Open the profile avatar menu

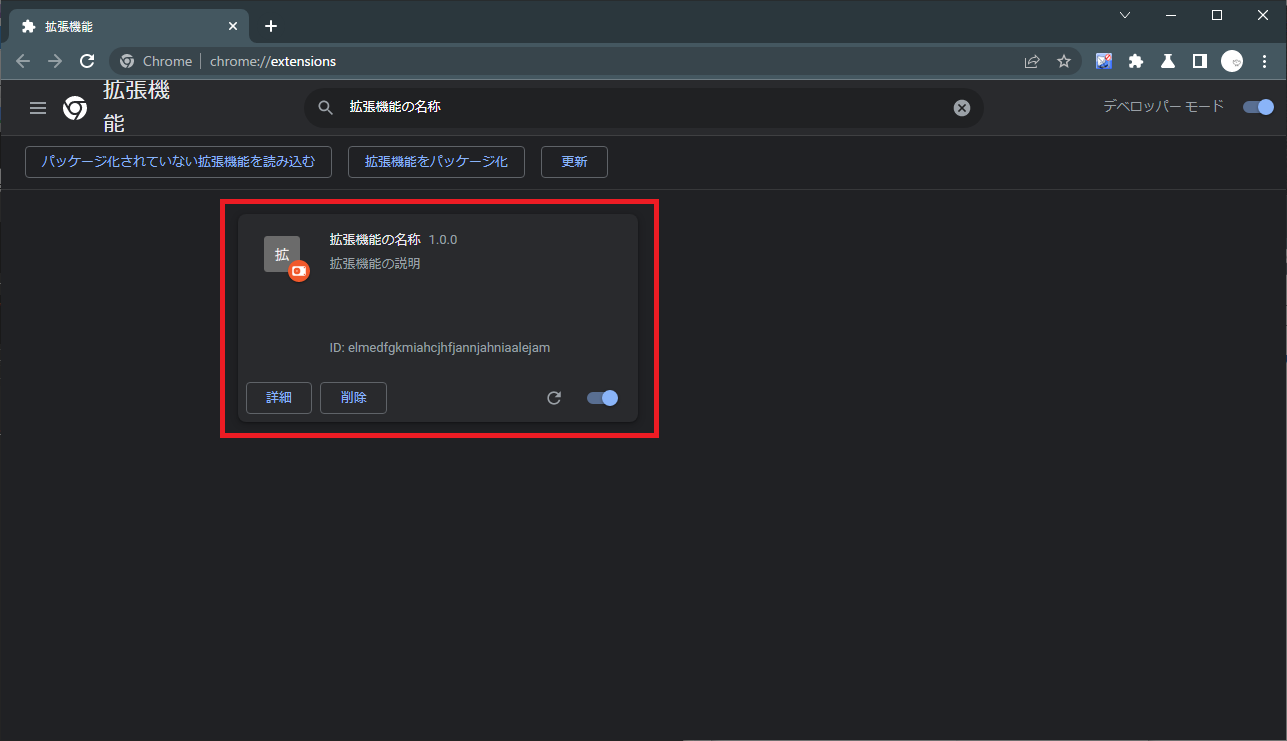click(x=1232, y=61)
